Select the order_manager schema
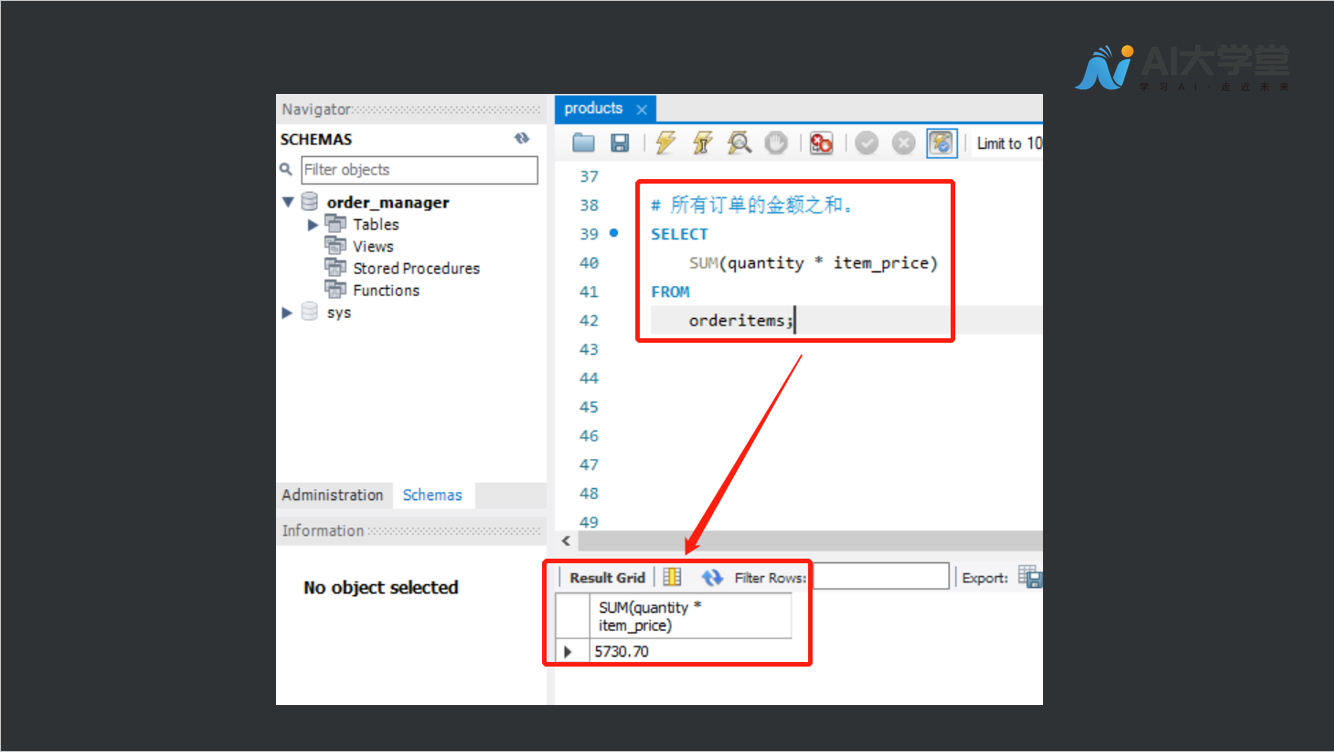Screen dimensions: 1334x752 click(388, 202)
